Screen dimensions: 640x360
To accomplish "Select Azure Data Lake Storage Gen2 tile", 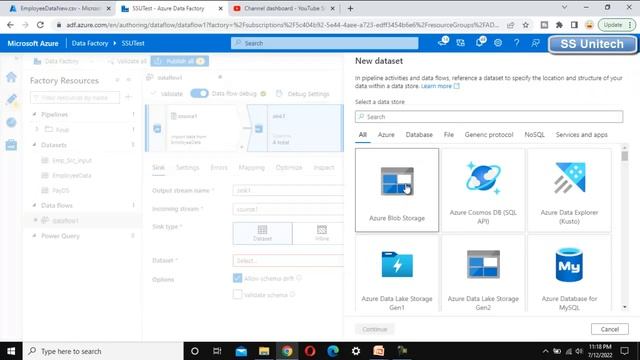I will 483,273.
